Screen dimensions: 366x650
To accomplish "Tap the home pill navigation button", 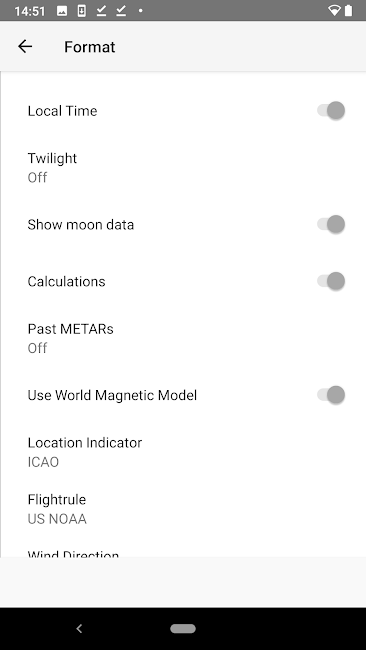I will (183, 628).
